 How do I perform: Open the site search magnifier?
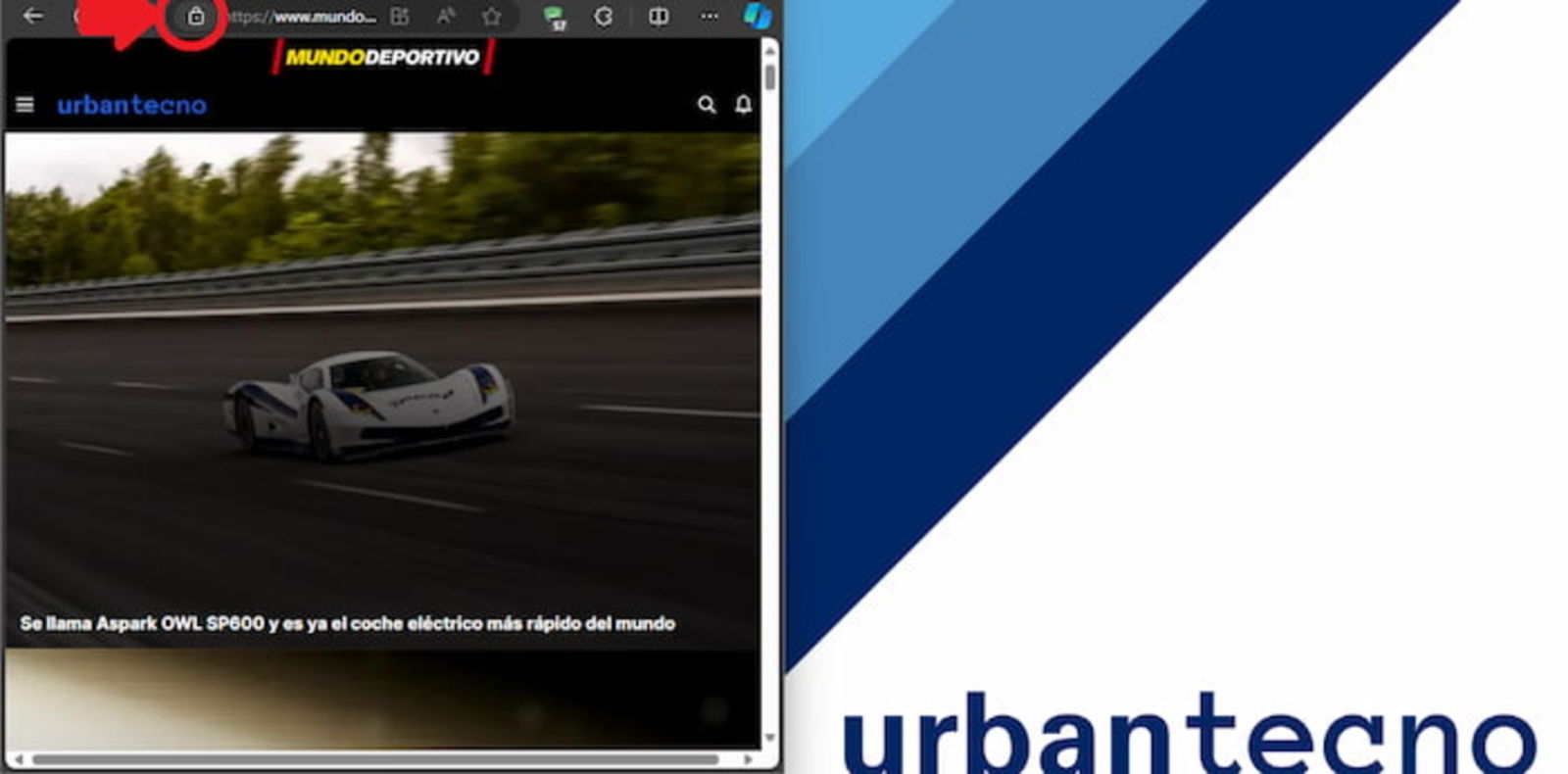click(x=707, y=104)
